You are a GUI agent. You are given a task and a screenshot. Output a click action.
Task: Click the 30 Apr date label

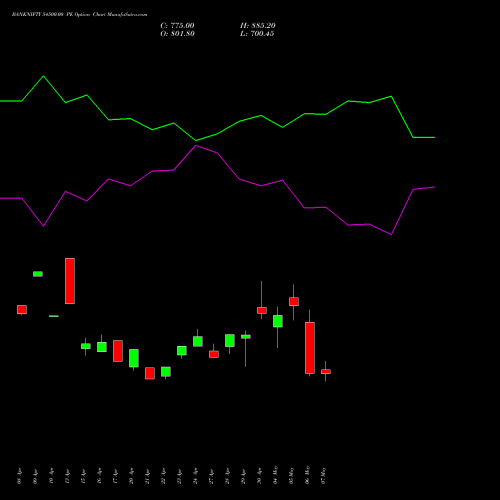coord(259,476)
